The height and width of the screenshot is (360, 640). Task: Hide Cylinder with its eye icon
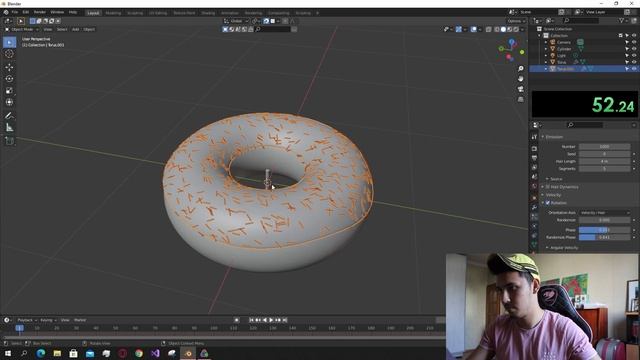[x=634, y=49]
